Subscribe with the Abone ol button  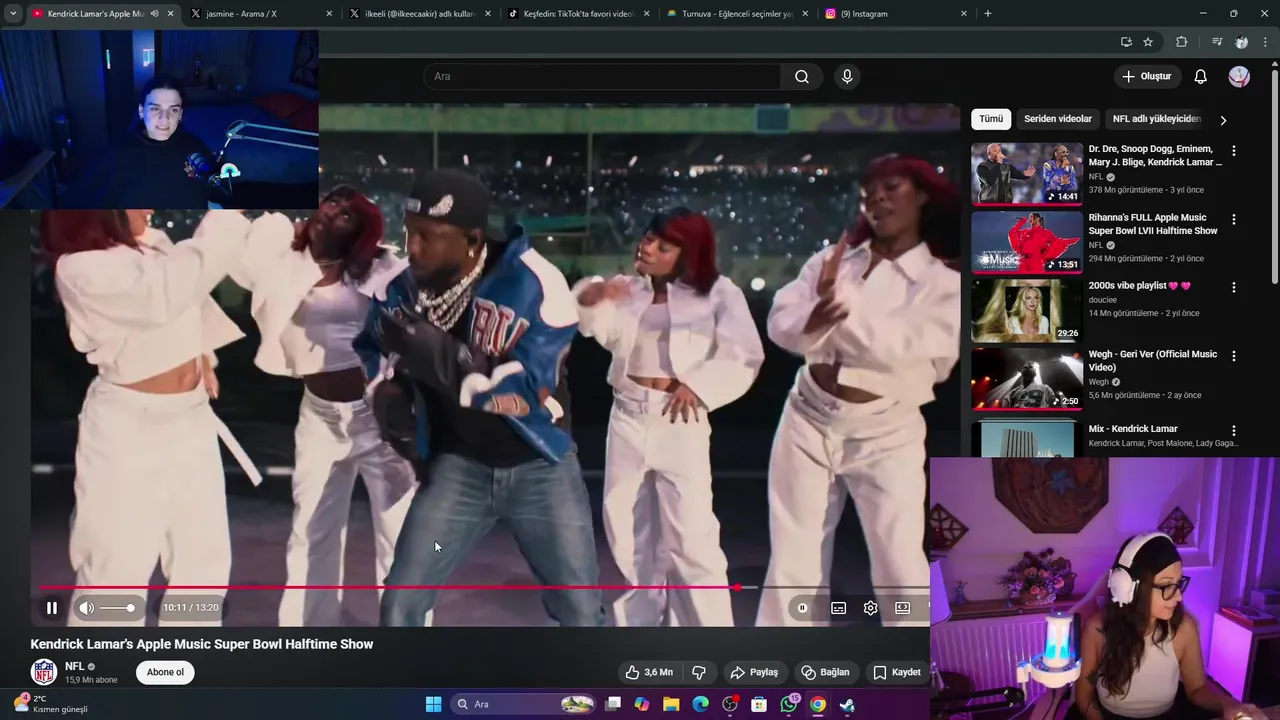(x=165, y=672)
